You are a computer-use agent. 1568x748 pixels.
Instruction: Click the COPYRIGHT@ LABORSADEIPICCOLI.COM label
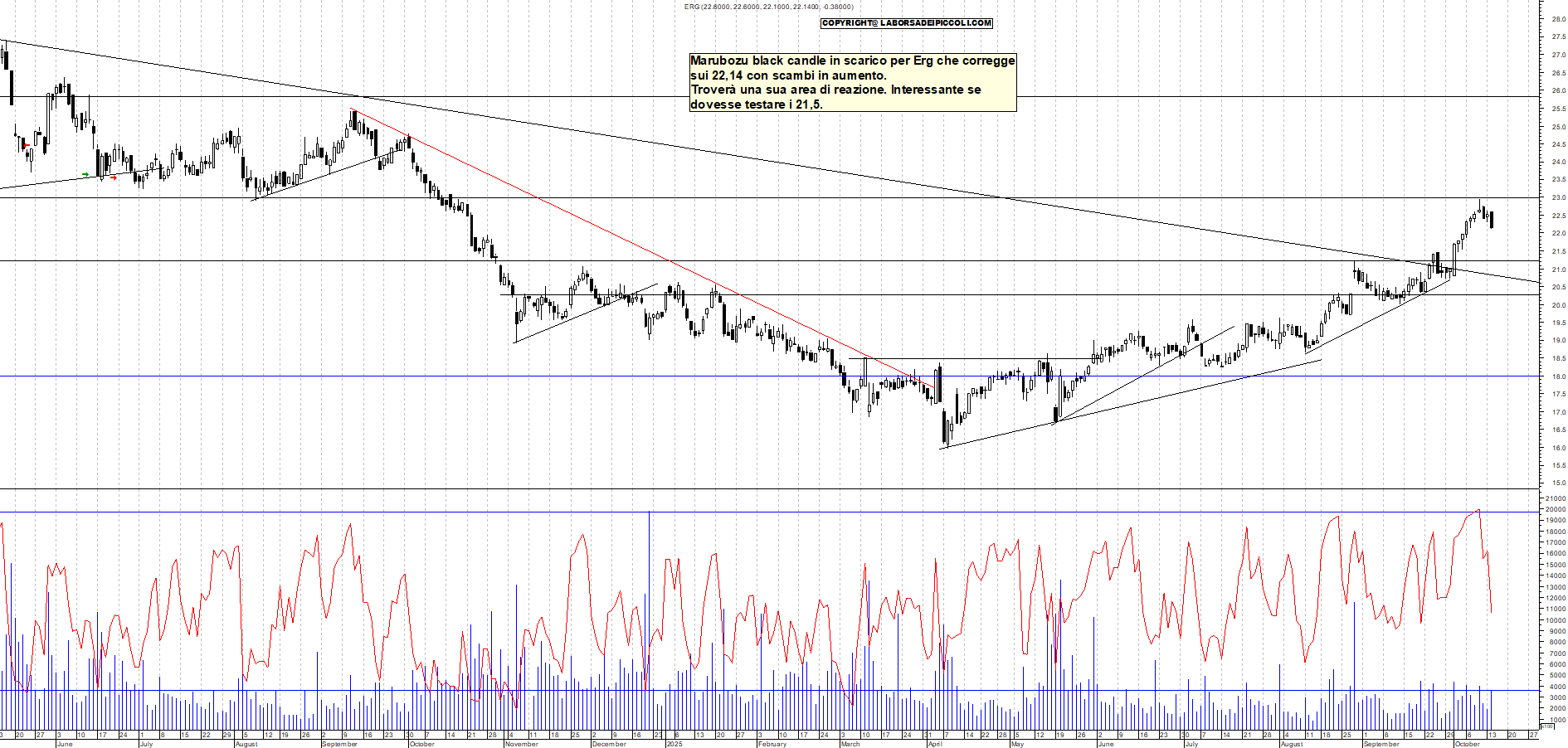[x=907, y=23]
